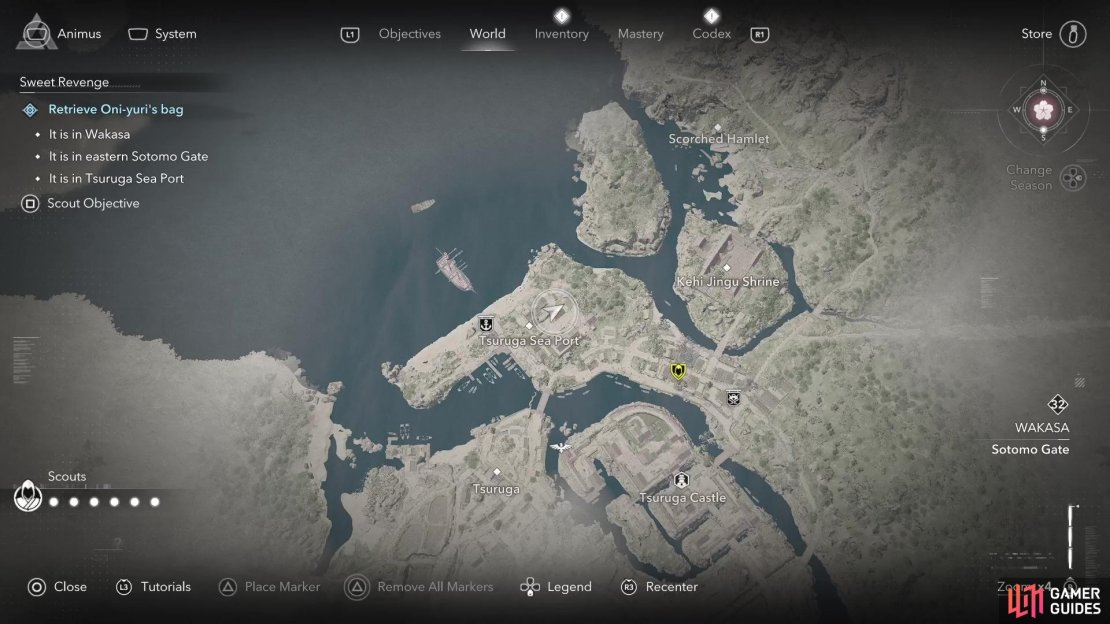Select 'It is in eastern Sotomo Gate' clue

(128, 156)
